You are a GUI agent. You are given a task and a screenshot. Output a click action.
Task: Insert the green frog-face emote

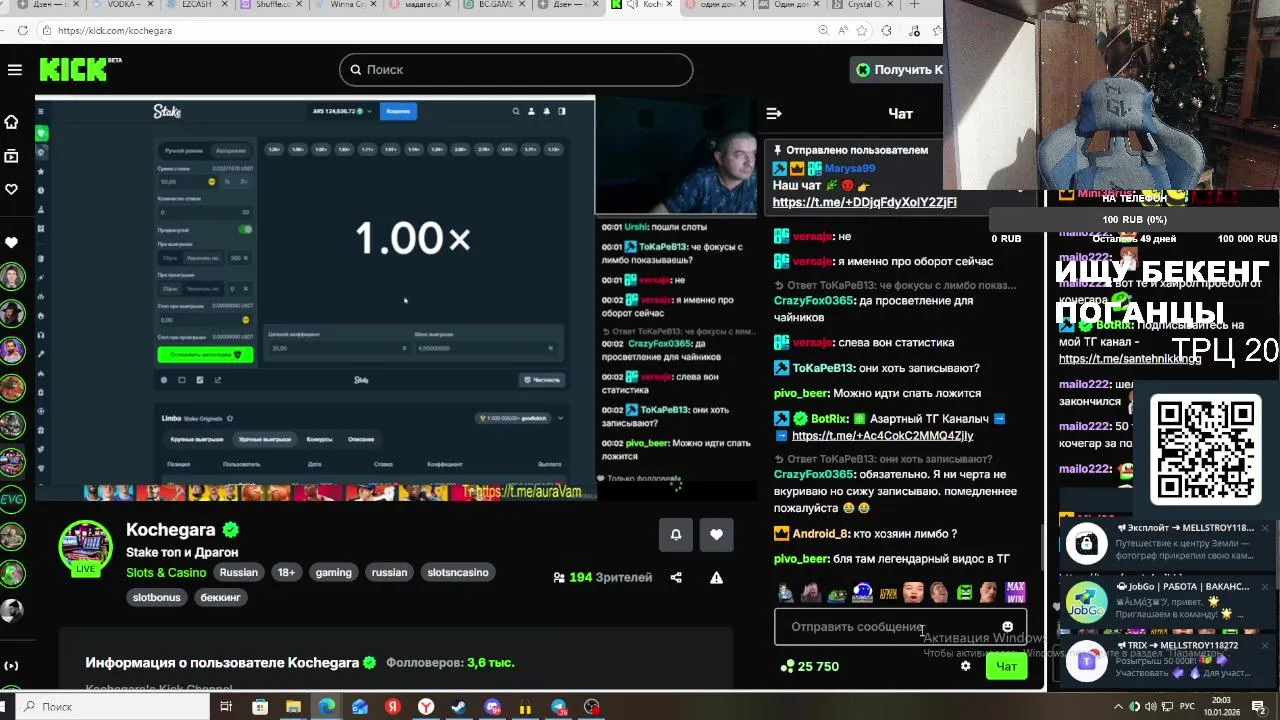(x=964, y=592)
